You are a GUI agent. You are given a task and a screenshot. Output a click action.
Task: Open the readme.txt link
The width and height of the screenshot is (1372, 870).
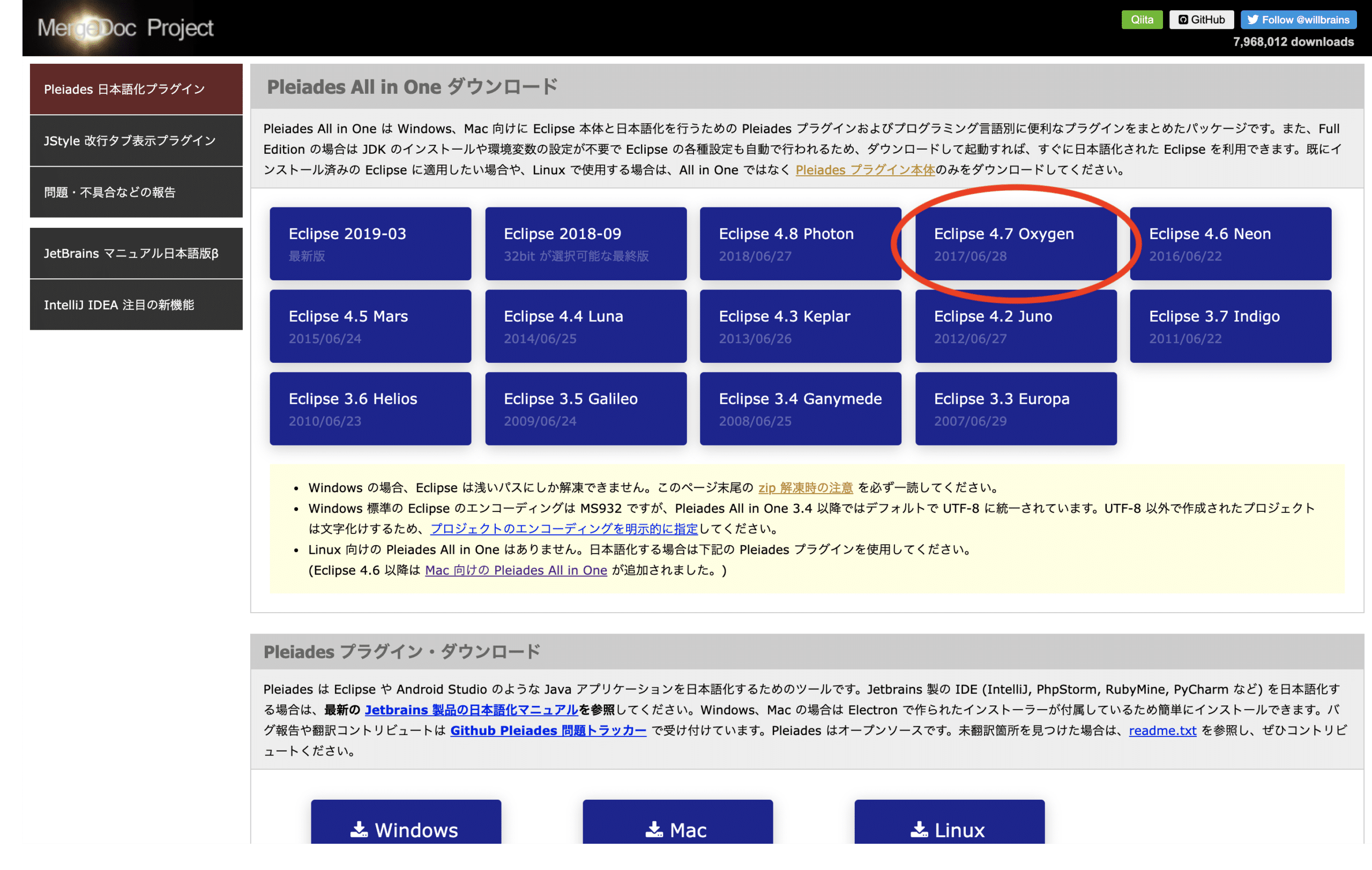(1162, 731)
